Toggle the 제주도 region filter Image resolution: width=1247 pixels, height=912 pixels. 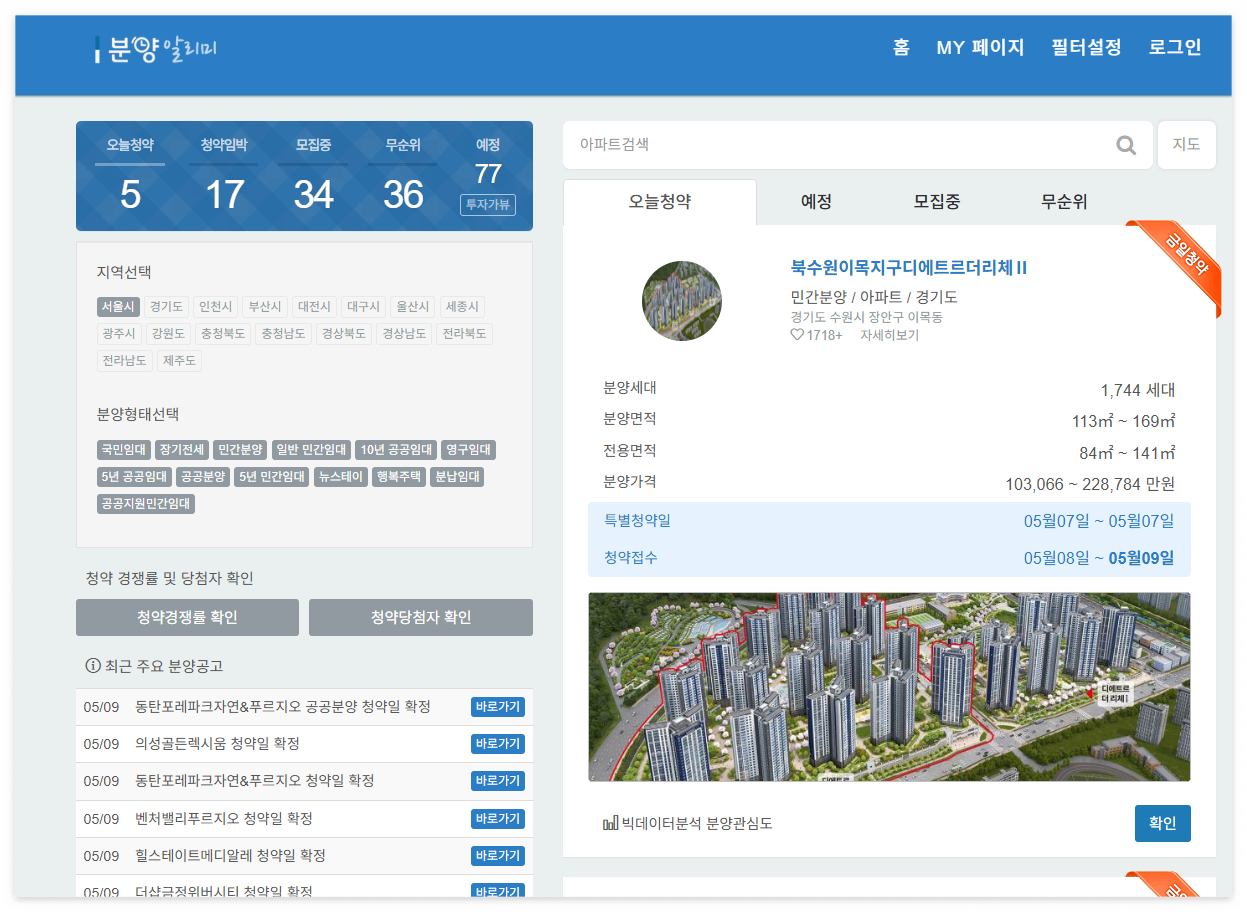[x=179, y=361]
